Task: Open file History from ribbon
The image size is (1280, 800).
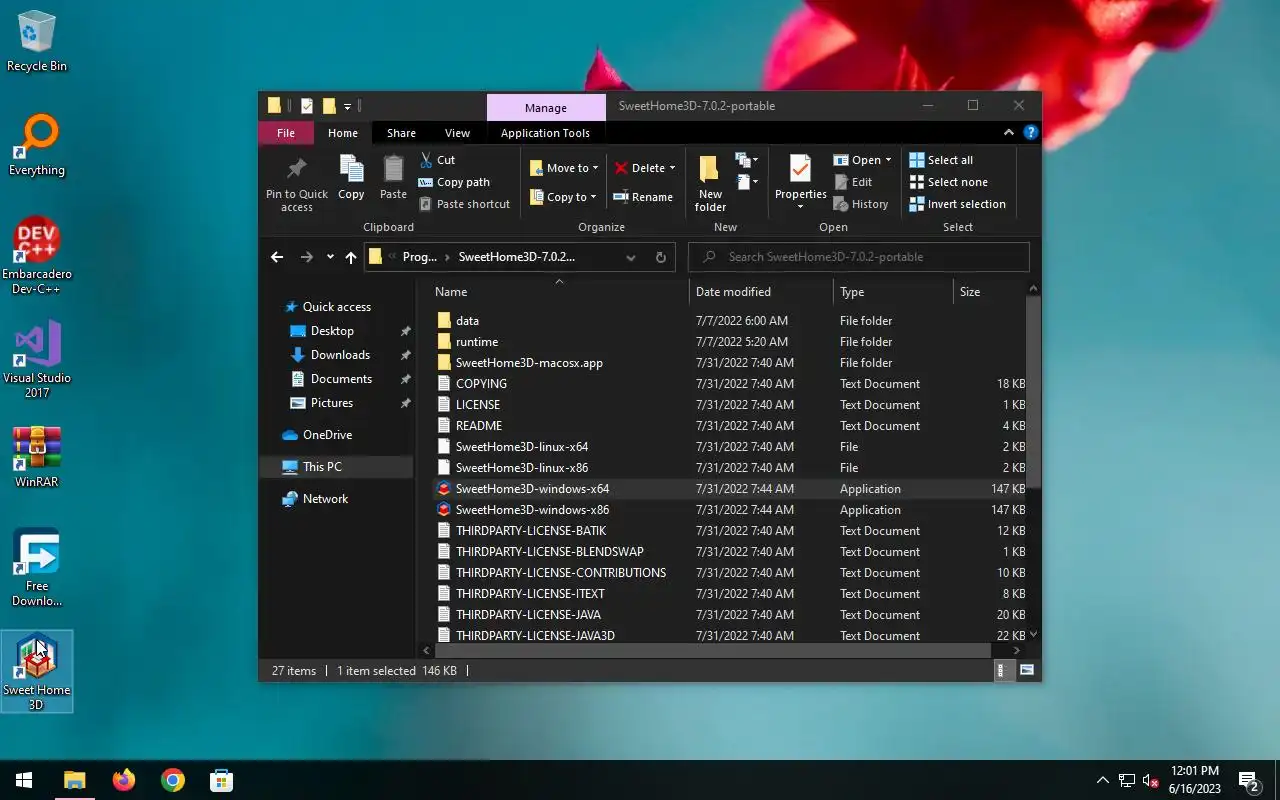Action: point(861,204)
